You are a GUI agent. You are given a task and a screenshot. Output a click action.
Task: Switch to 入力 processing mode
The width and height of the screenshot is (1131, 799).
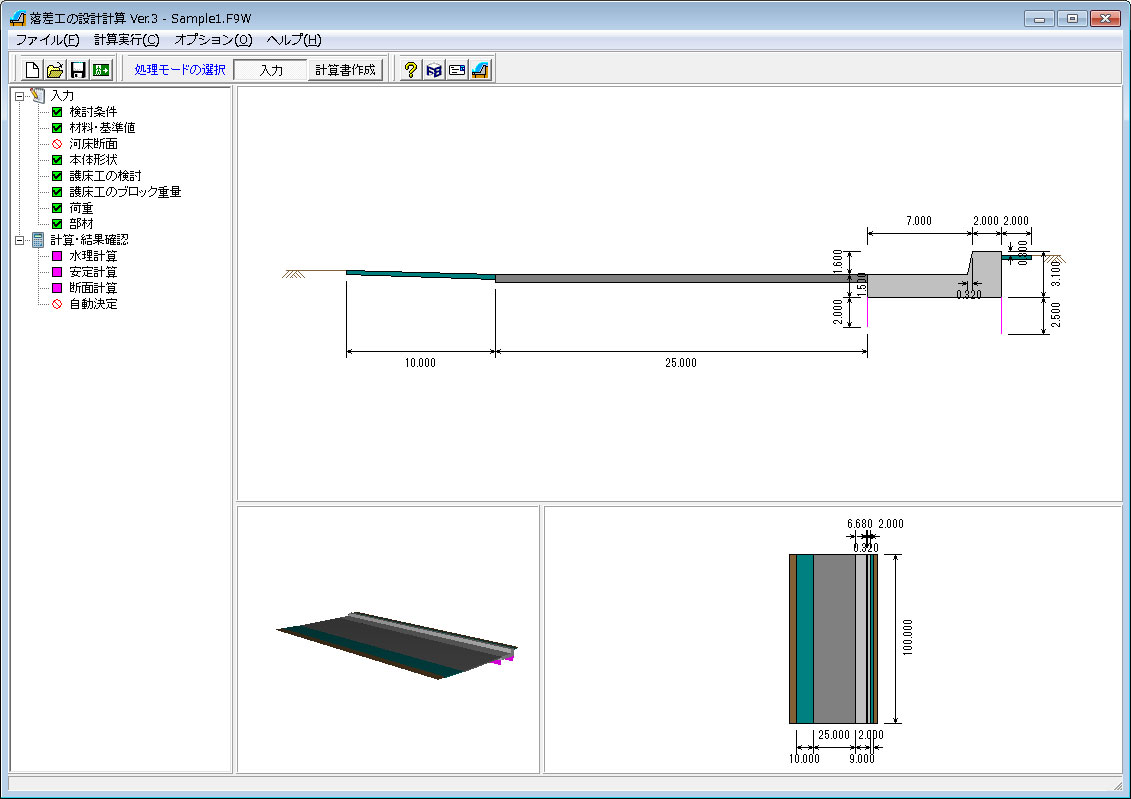coord(271,70)
